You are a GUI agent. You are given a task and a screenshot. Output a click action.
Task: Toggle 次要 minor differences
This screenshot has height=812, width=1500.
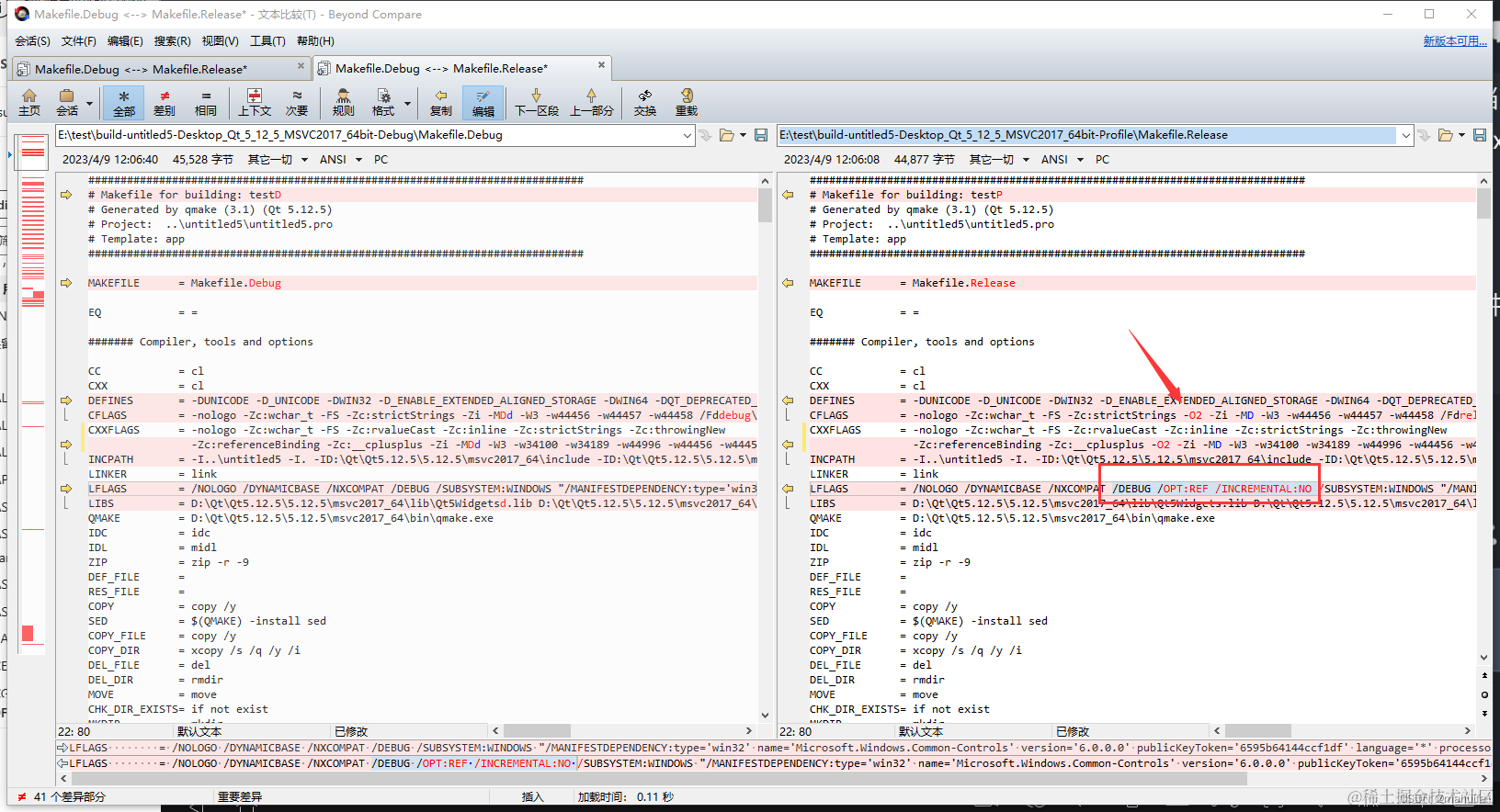(297, 102)
